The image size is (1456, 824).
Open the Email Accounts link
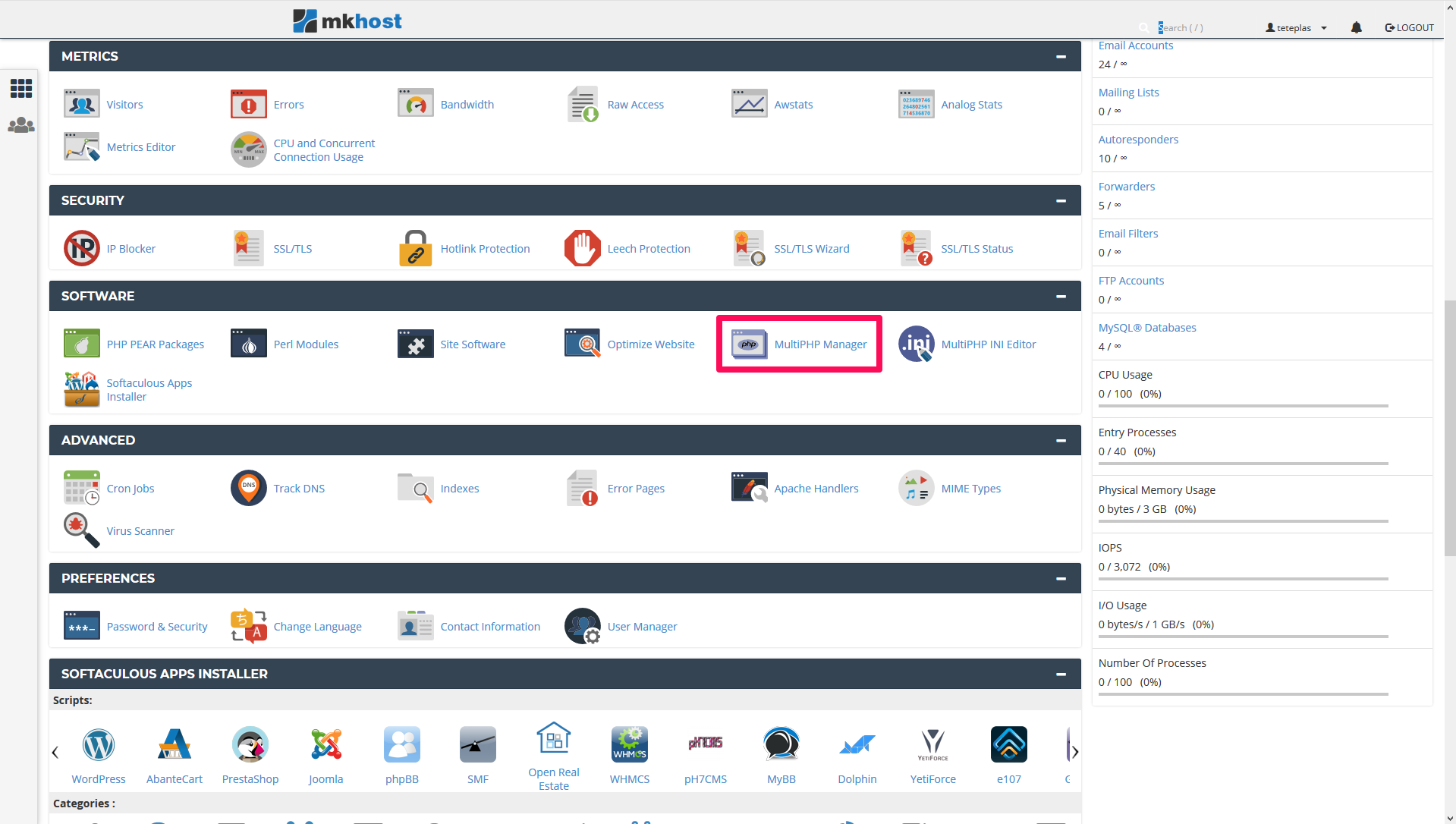1136,46
